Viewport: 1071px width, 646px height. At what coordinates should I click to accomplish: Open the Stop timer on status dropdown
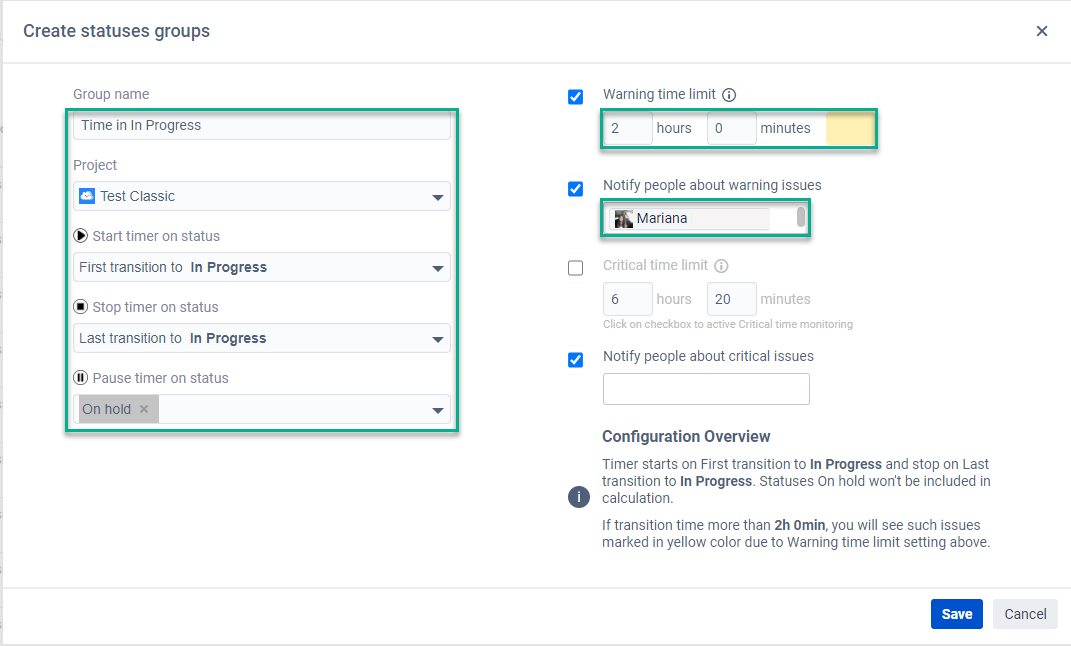click(262, 338)
